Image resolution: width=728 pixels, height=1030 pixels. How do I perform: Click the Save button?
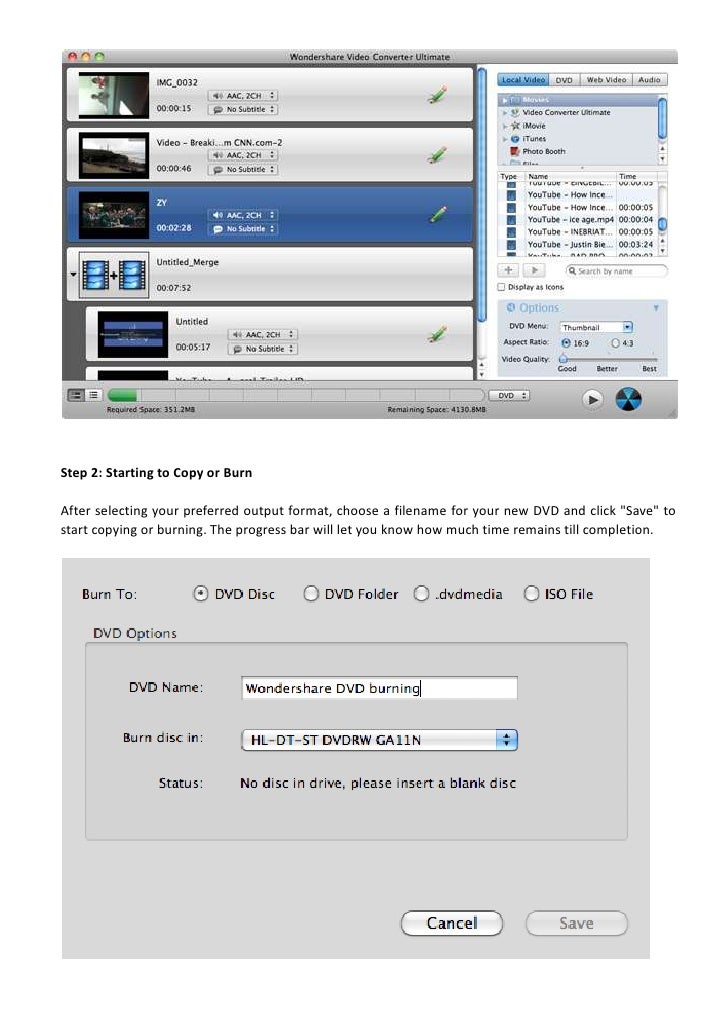pos(576,923)
